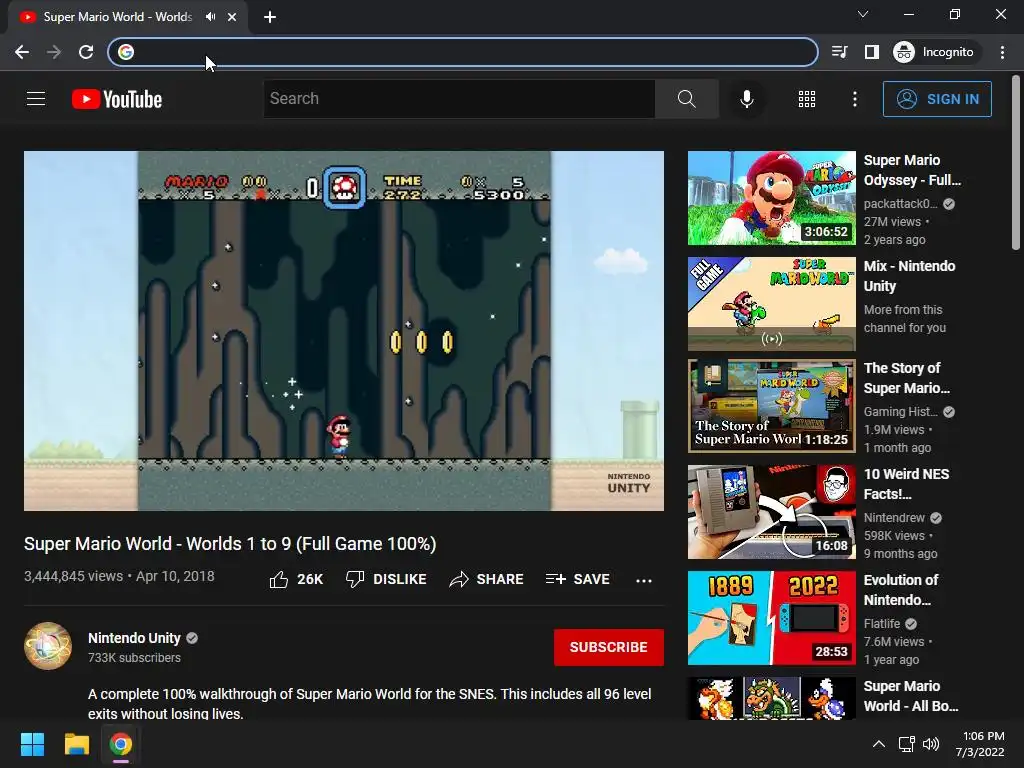Open the Nintendo Unity channel name link

135,638
